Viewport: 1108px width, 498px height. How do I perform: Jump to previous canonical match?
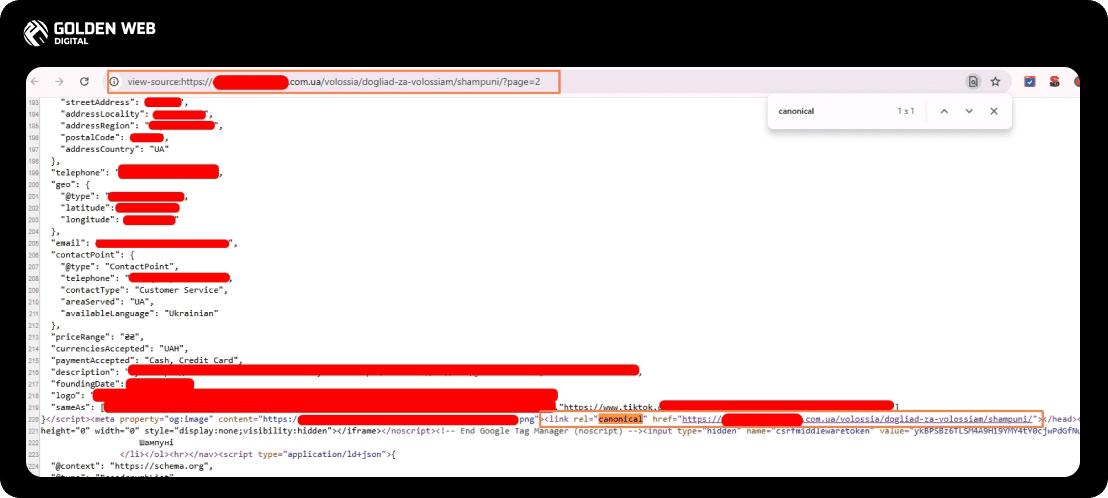(944, 112)
